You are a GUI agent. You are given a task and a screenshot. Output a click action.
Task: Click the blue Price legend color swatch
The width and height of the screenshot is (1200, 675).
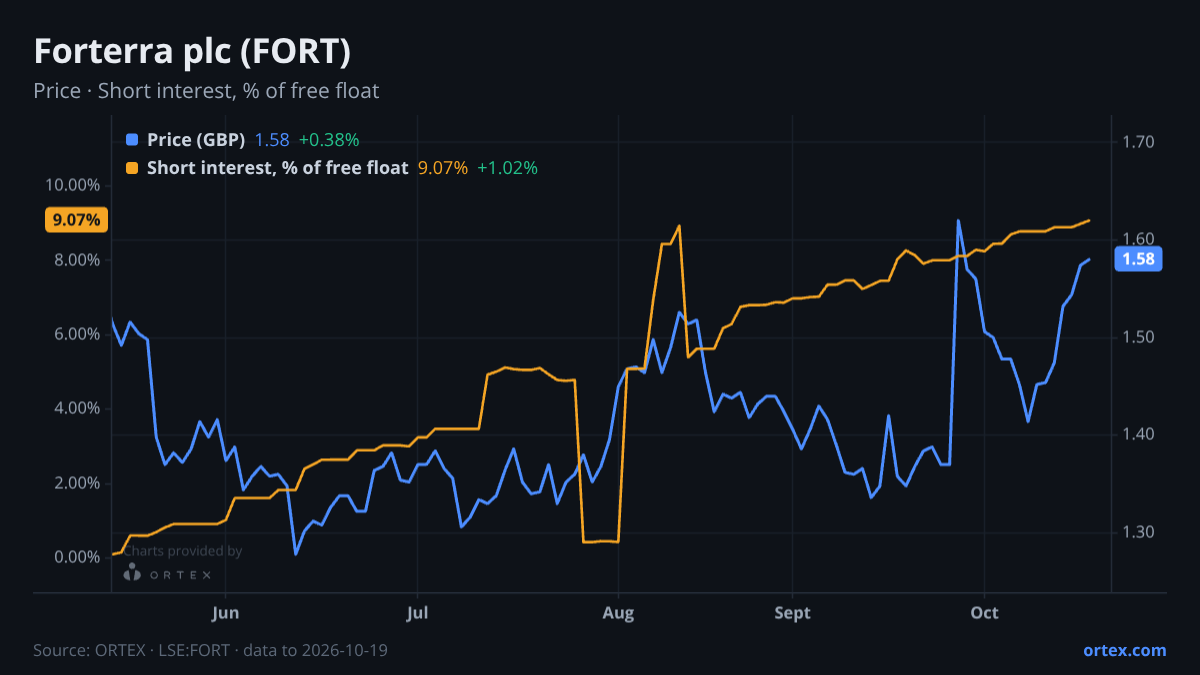pos(132,140)
